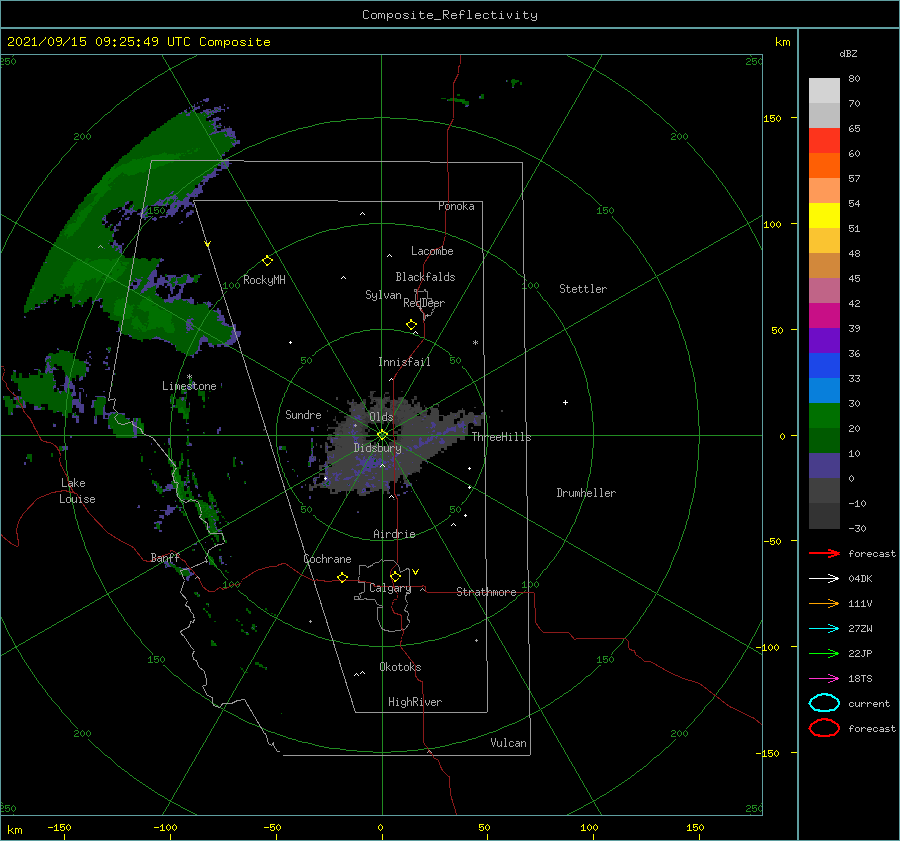Click the yellow radar-site diamond between Olds and Didsbury
900x841 pixels.
[382, 435]
